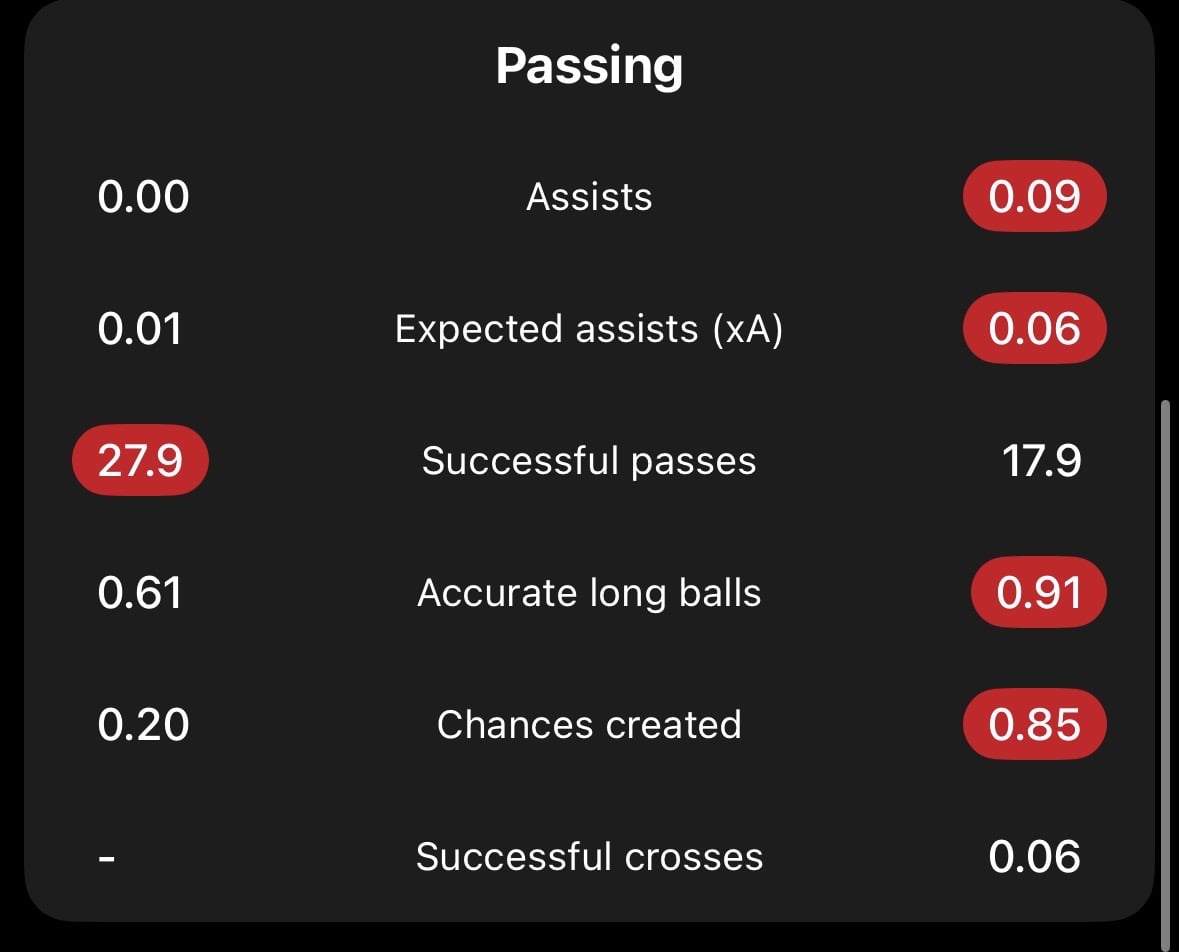Select the Accurate long balls label
Screen dimensions: 1179x952
point(589,593)
